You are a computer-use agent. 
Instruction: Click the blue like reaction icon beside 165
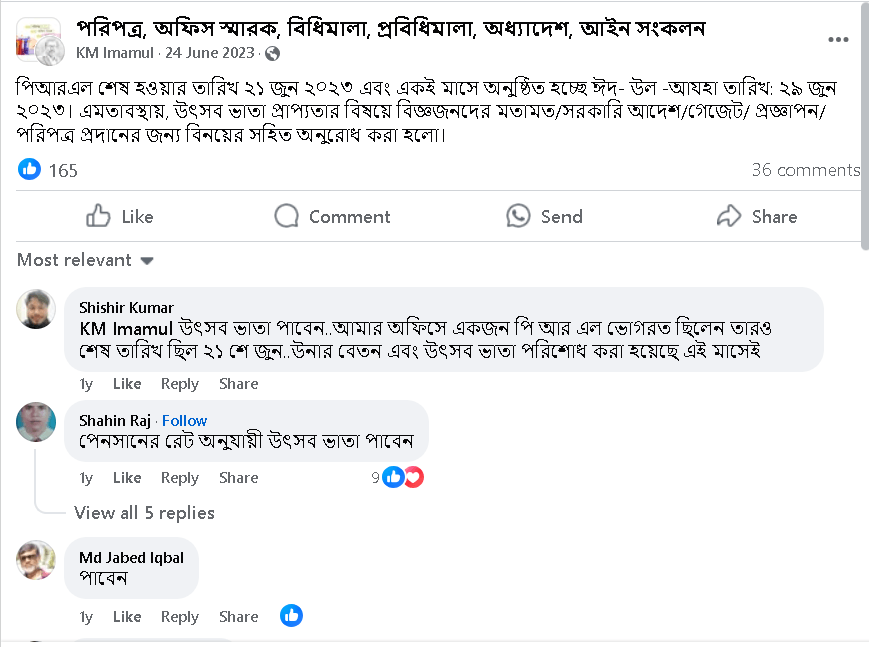point(30,170)
